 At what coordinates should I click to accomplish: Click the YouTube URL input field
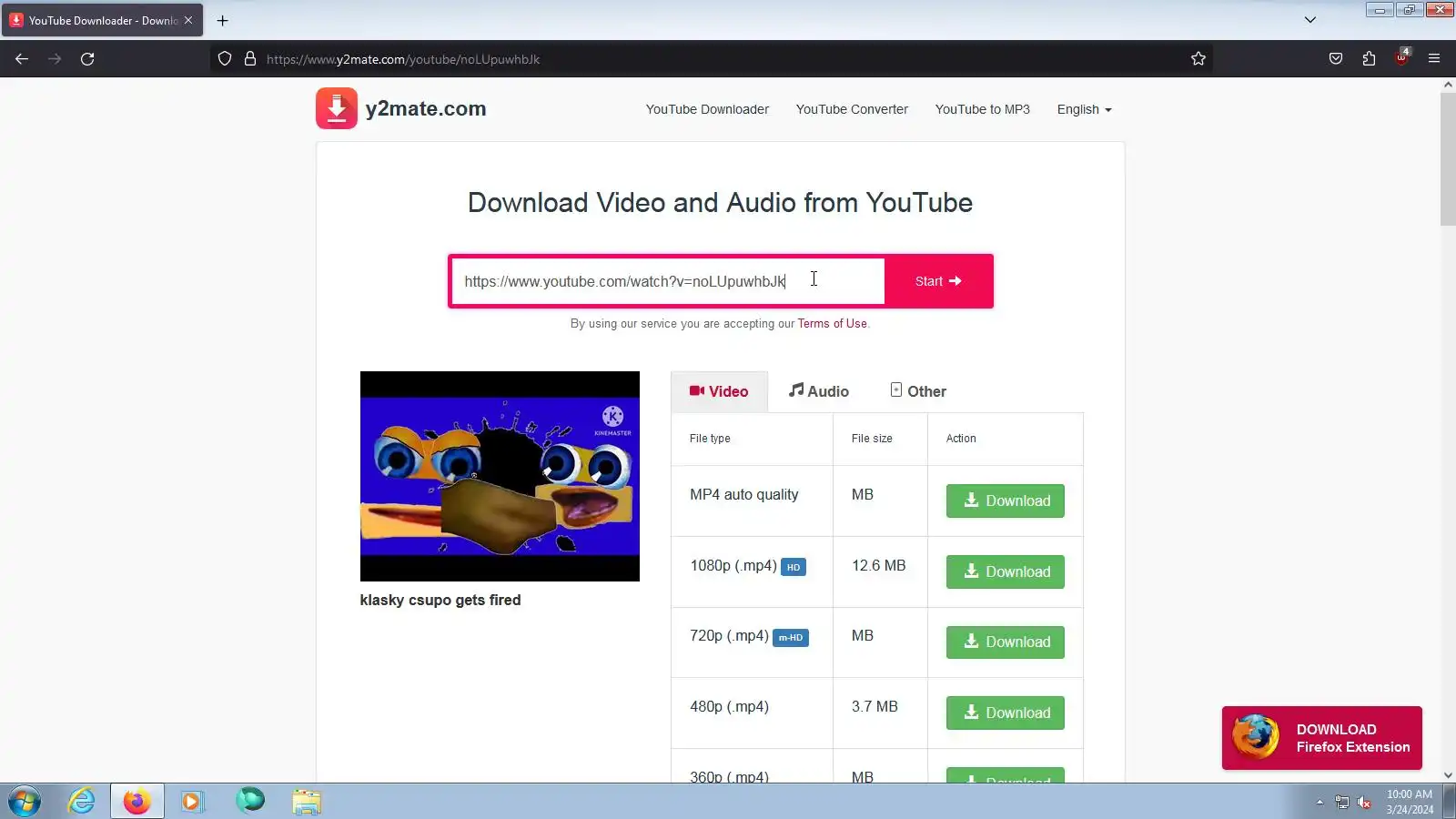click(668, 281)
